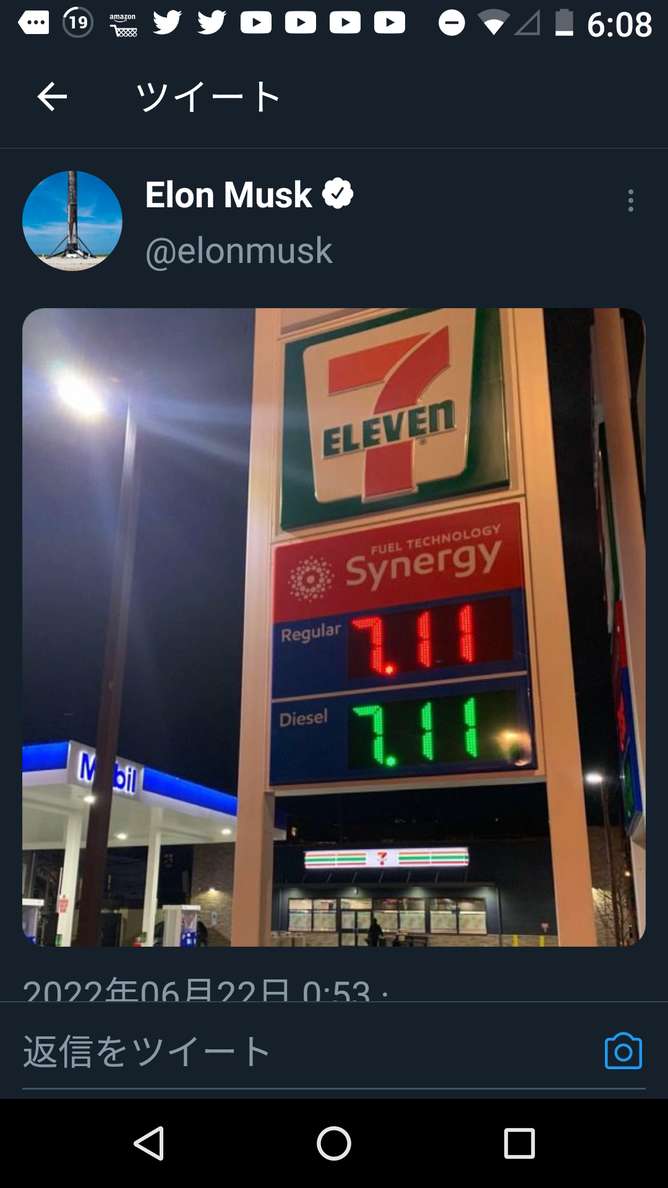The image size is (668, 1188).
Task: Tap the verified badge next to Elon Musk
Action: click(338, 195)
